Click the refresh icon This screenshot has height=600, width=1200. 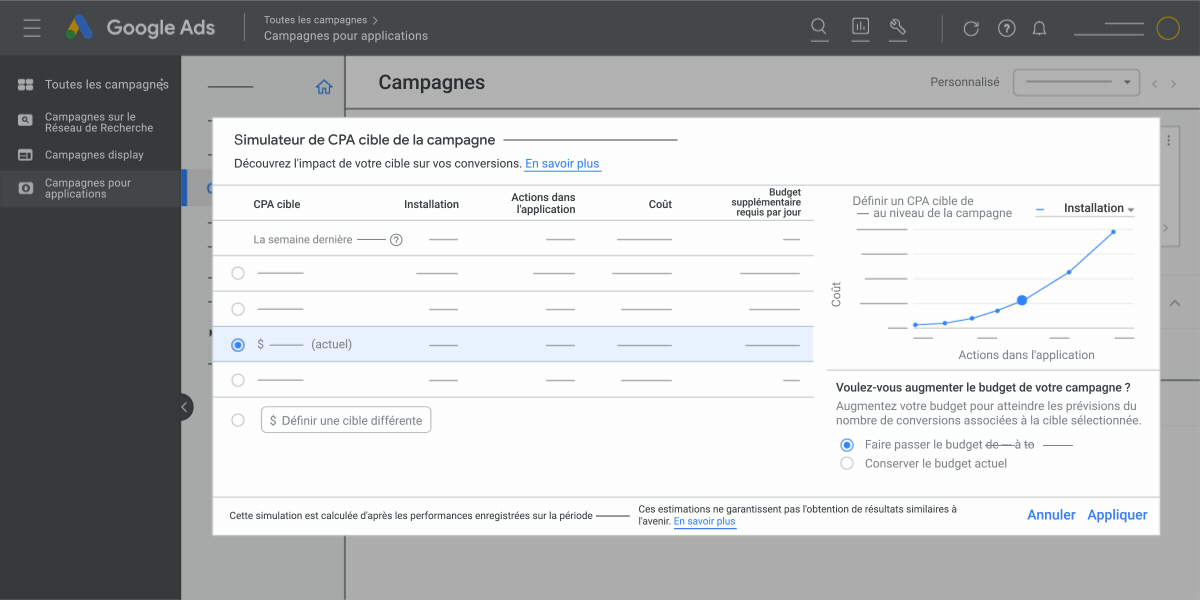[971, 28]
